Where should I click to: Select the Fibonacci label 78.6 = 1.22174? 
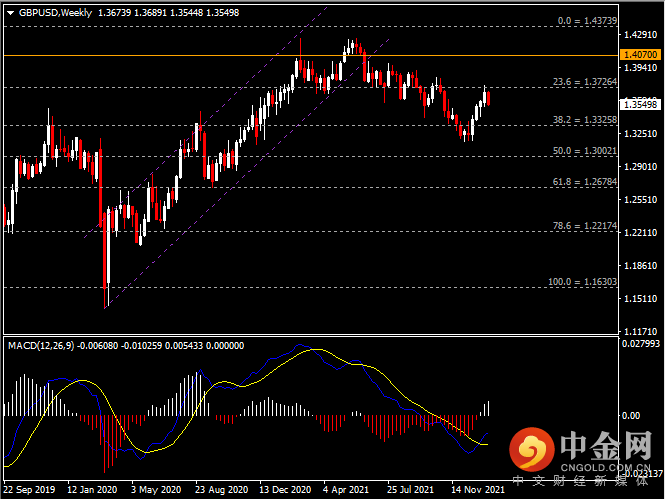pyautogui.click(x=584, y=226)
